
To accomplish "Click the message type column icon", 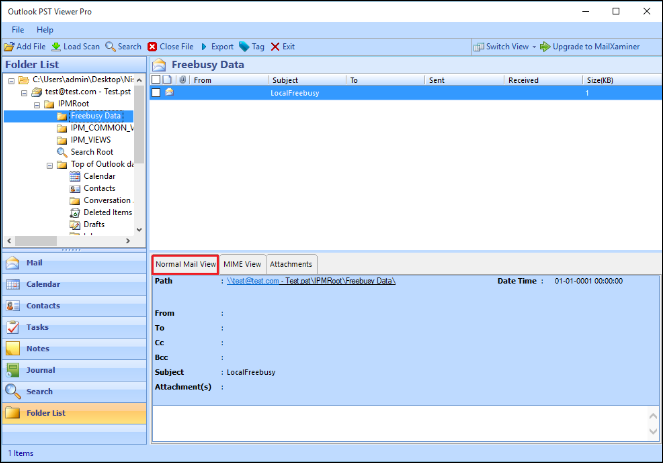I will [x=167, y=79].
